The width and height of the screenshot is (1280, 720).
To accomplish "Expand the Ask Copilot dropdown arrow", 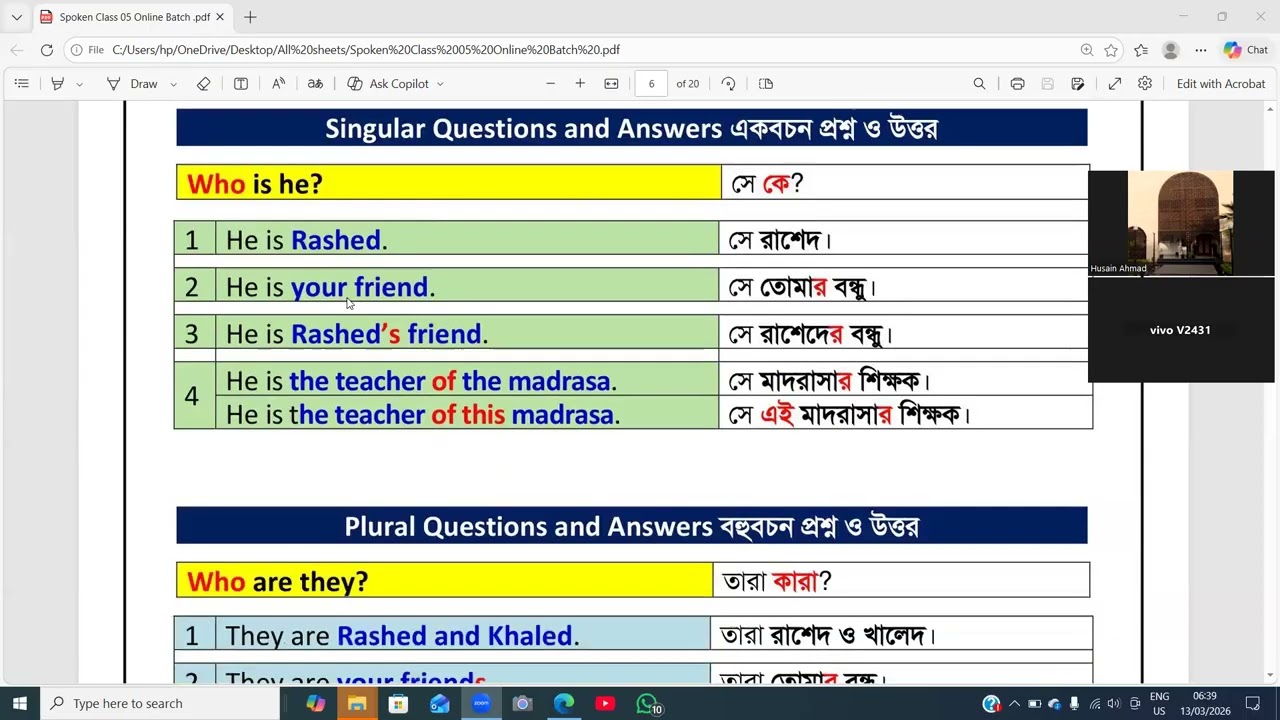I will coord(440,84).
